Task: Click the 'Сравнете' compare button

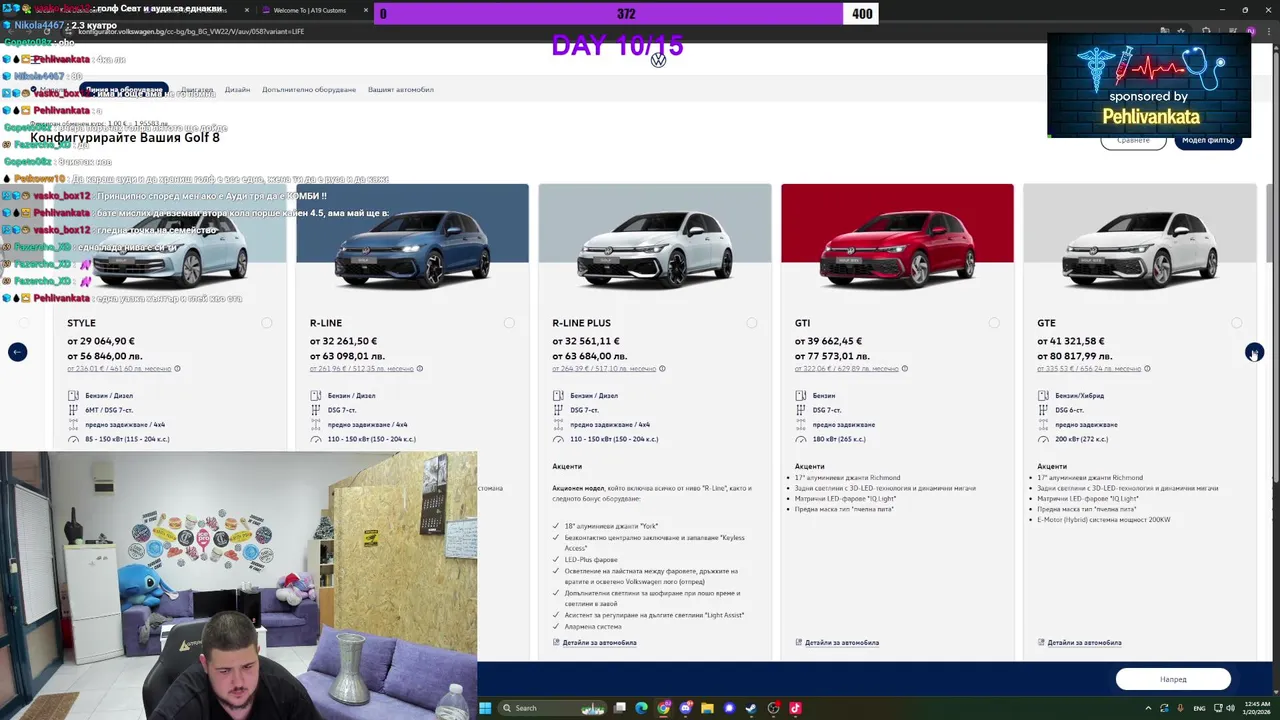Action: [x=1133, y=141]
